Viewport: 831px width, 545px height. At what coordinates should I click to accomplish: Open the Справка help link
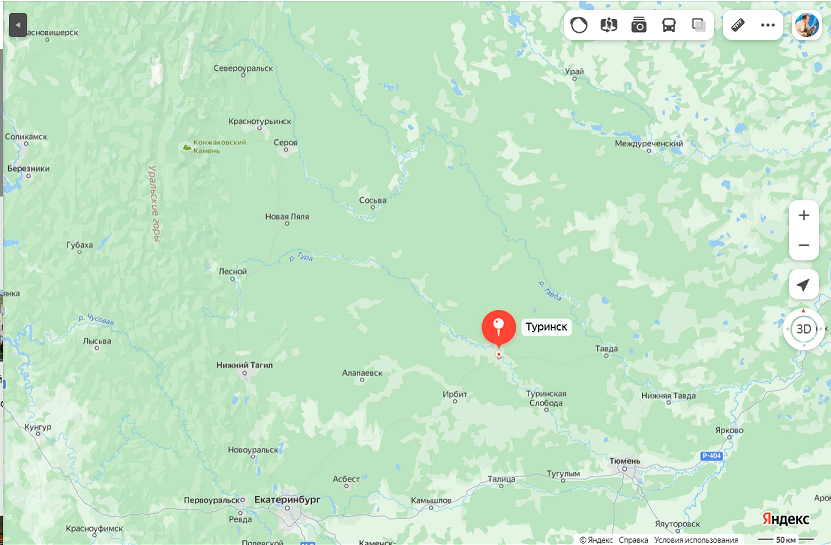pos(633,540)
